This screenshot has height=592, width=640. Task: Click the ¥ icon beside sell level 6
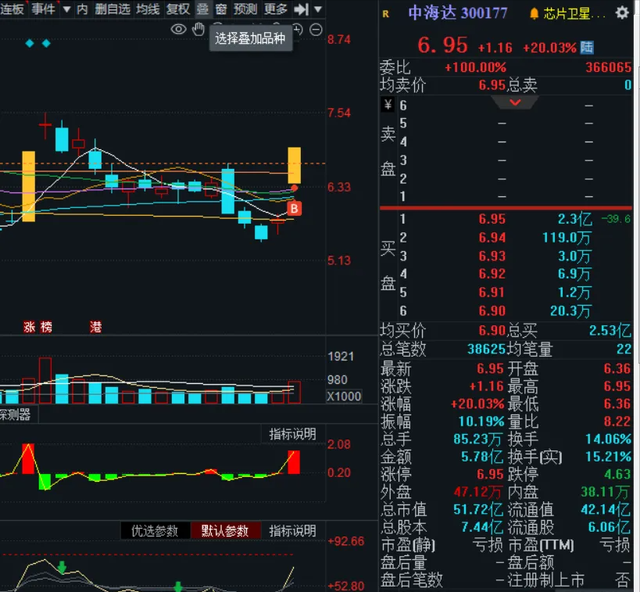(x=388, y=105)
